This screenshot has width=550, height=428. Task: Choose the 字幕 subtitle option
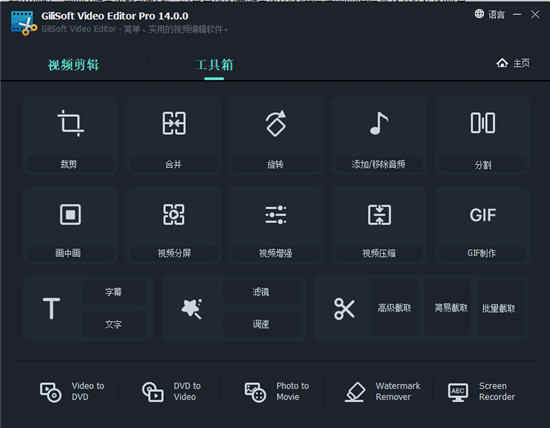click(113, 292)
